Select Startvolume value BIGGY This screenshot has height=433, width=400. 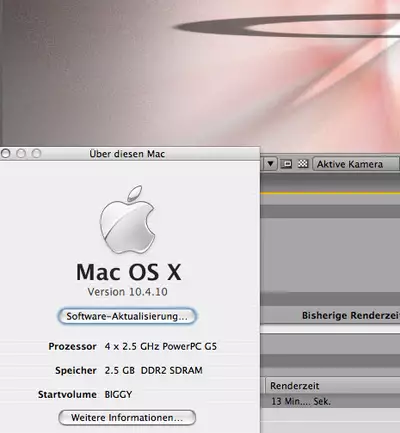tap(118, 395)
